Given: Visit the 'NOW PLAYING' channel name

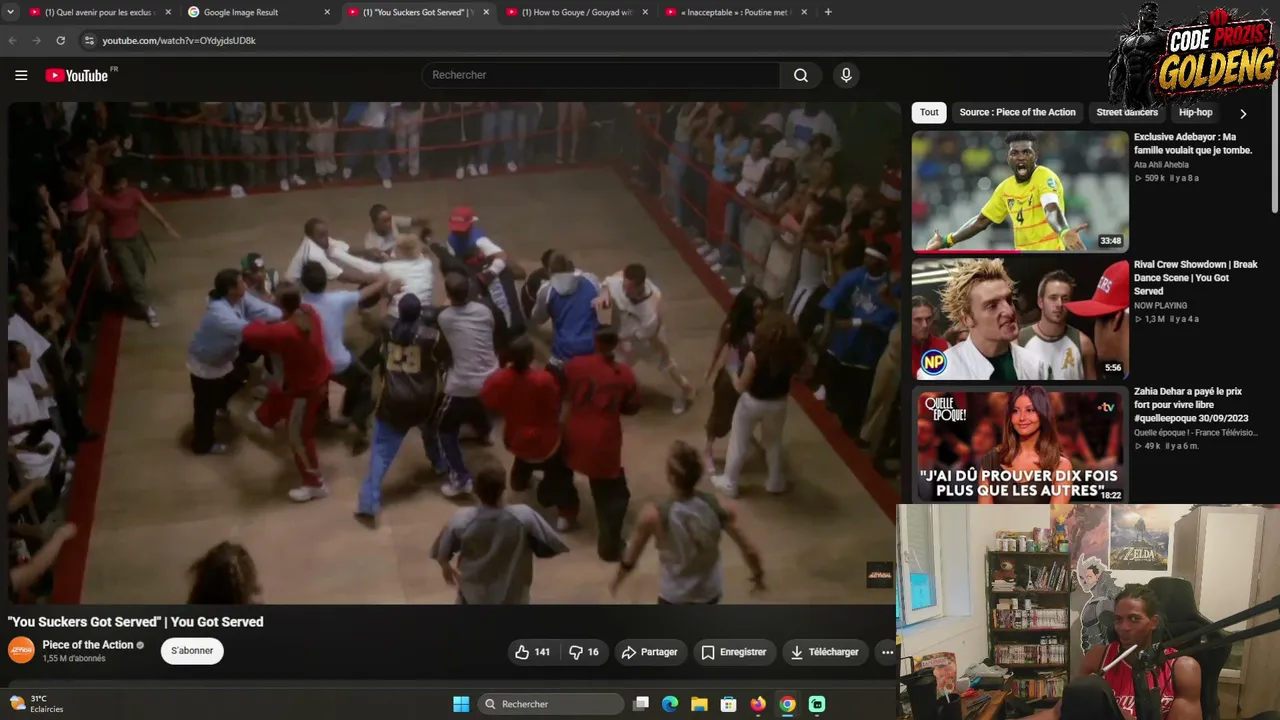Looking at the screenshot, I should point(1160,306).
